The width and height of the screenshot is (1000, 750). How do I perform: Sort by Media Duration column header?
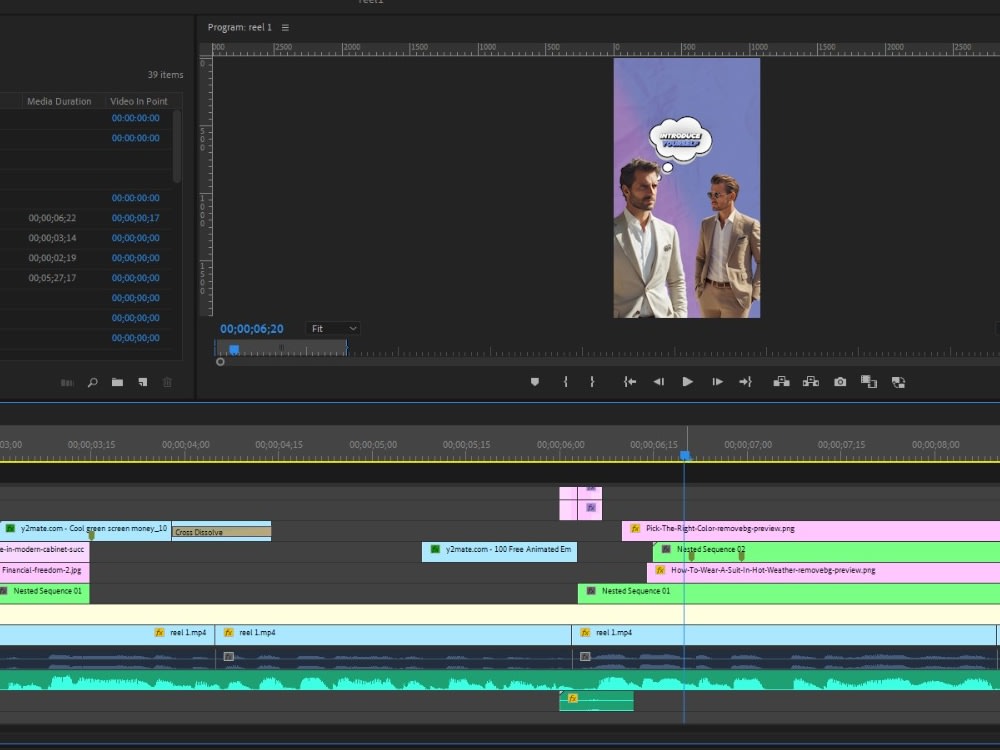59,101
